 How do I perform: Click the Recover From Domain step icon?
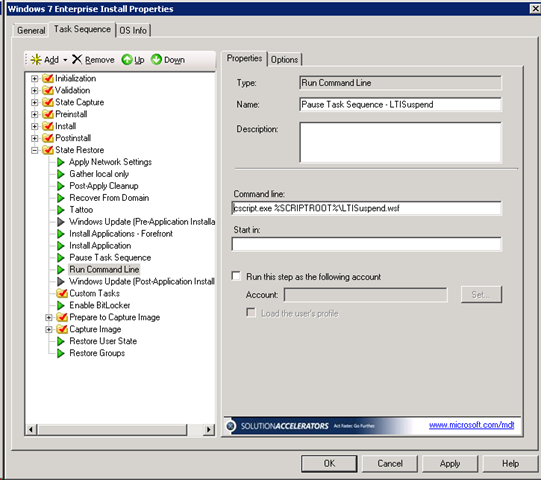(x=61, y=198)
